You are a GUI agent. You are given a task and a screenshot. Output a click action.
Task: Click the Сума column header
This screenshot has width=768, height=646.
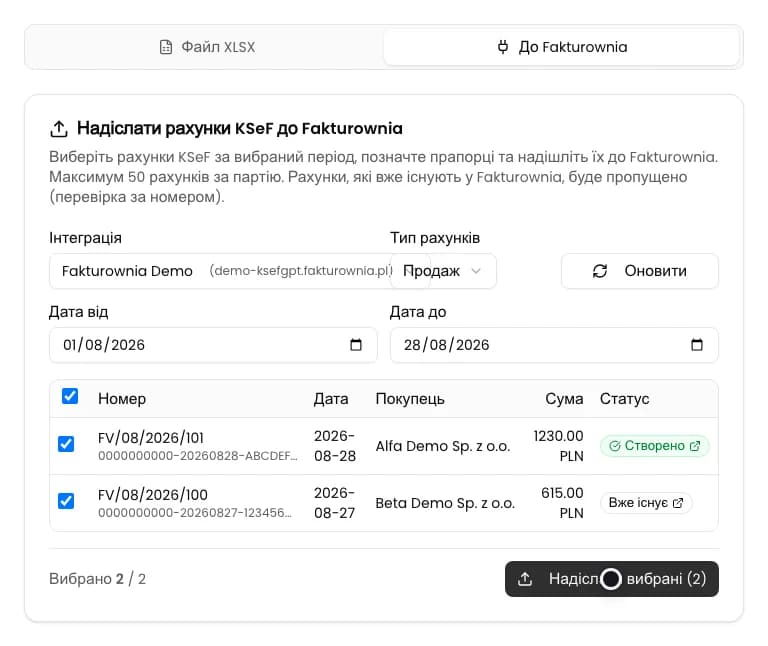pos(564,399)
